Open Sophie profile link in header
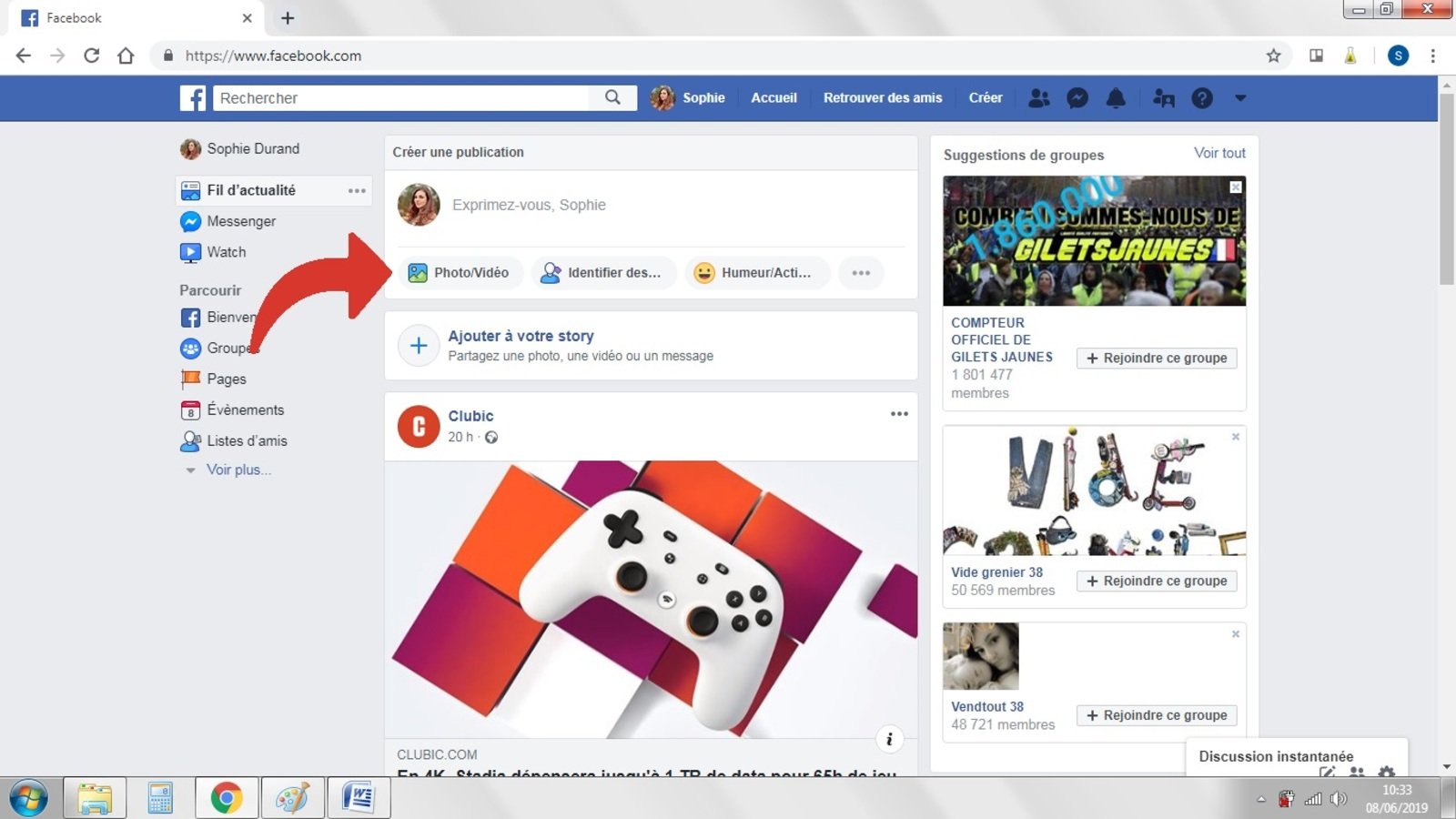The height and width of the screenshot is (819, 1456). pyautogui.click(x=688, y=97)
